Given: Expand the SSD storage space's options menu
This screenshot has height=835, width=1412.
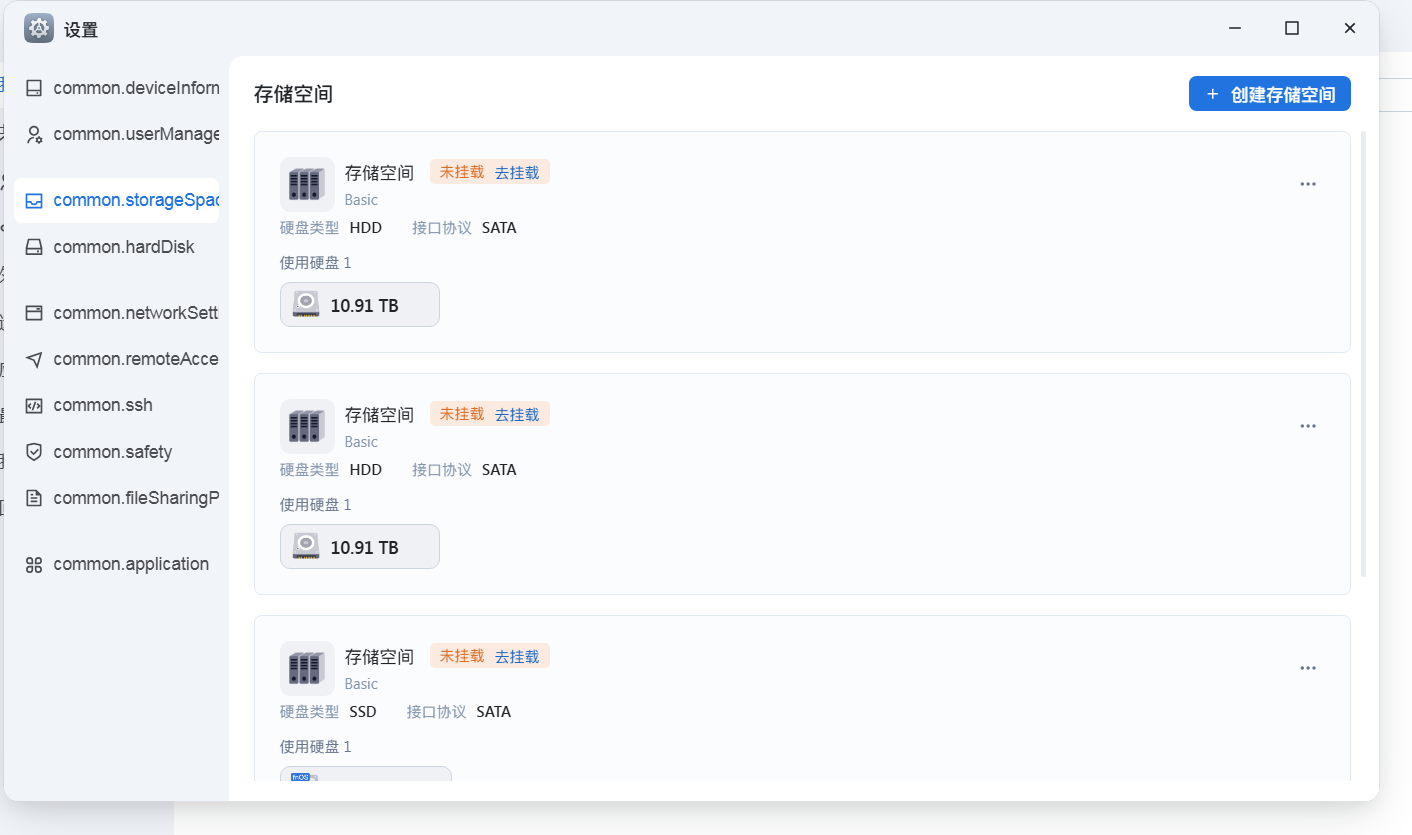Looking at the screenshot, I should click(1308, 668).
